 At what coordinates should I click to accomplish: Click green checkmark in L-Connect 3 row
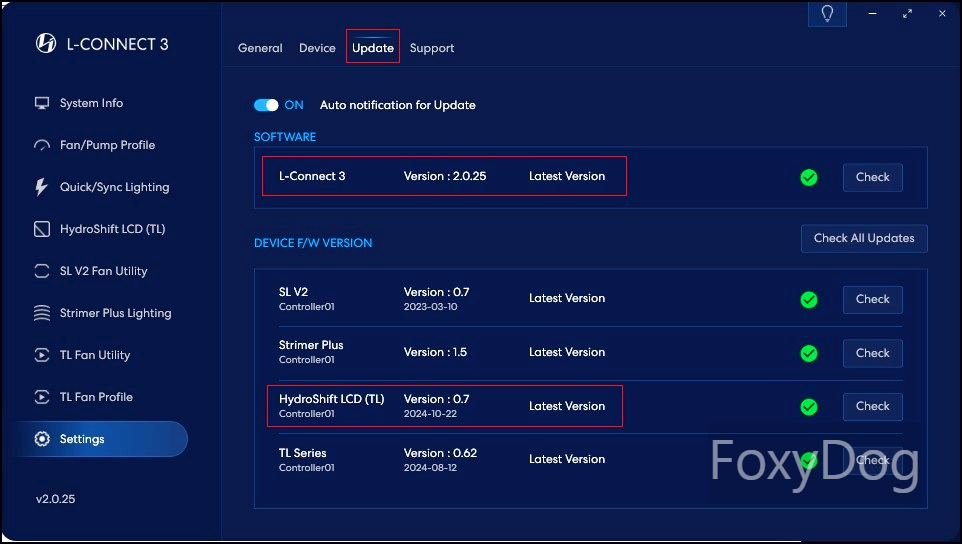[x=809, y=177]
